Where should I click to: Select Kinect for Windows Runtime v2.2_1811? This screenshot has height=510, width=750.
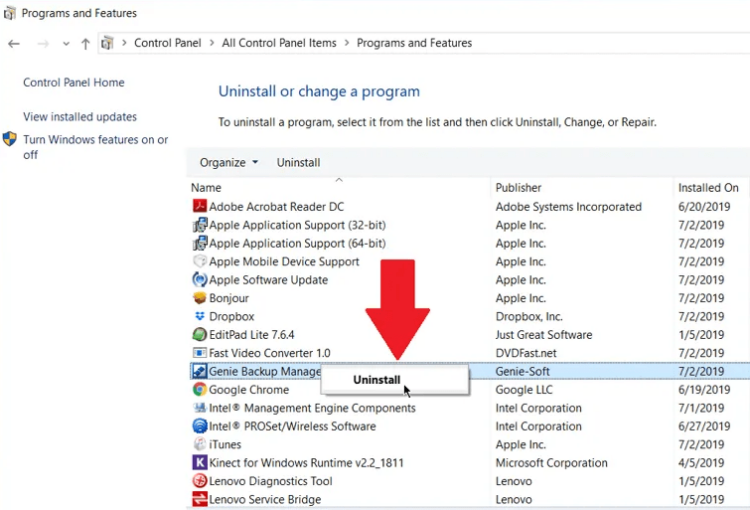click(306, 463)
